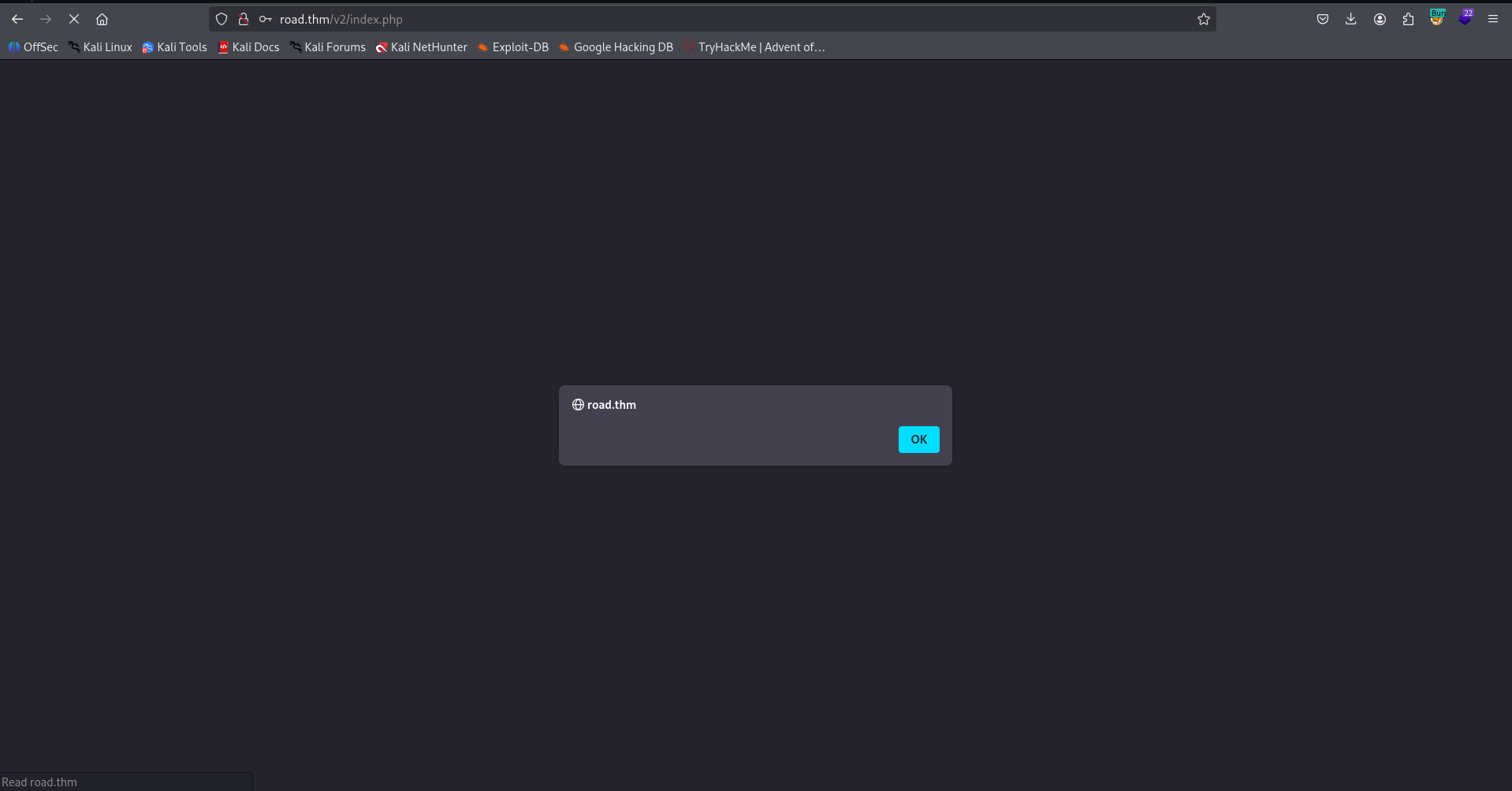Click the tracking protection shield icon
Viewport: 1512px width, 791px height.
(x=221, y=19)
